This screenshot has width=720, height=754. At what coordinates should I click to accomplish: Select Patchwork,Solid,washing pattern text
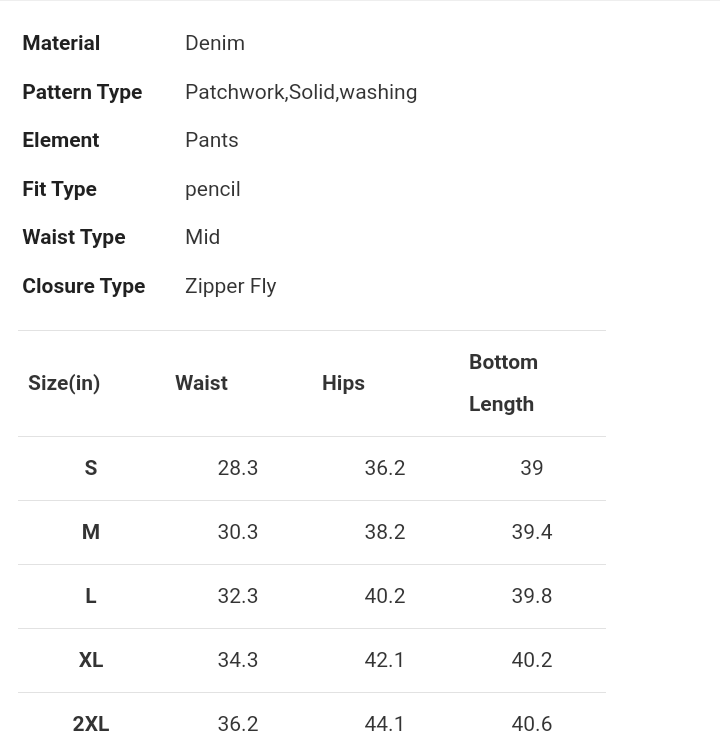301,92
